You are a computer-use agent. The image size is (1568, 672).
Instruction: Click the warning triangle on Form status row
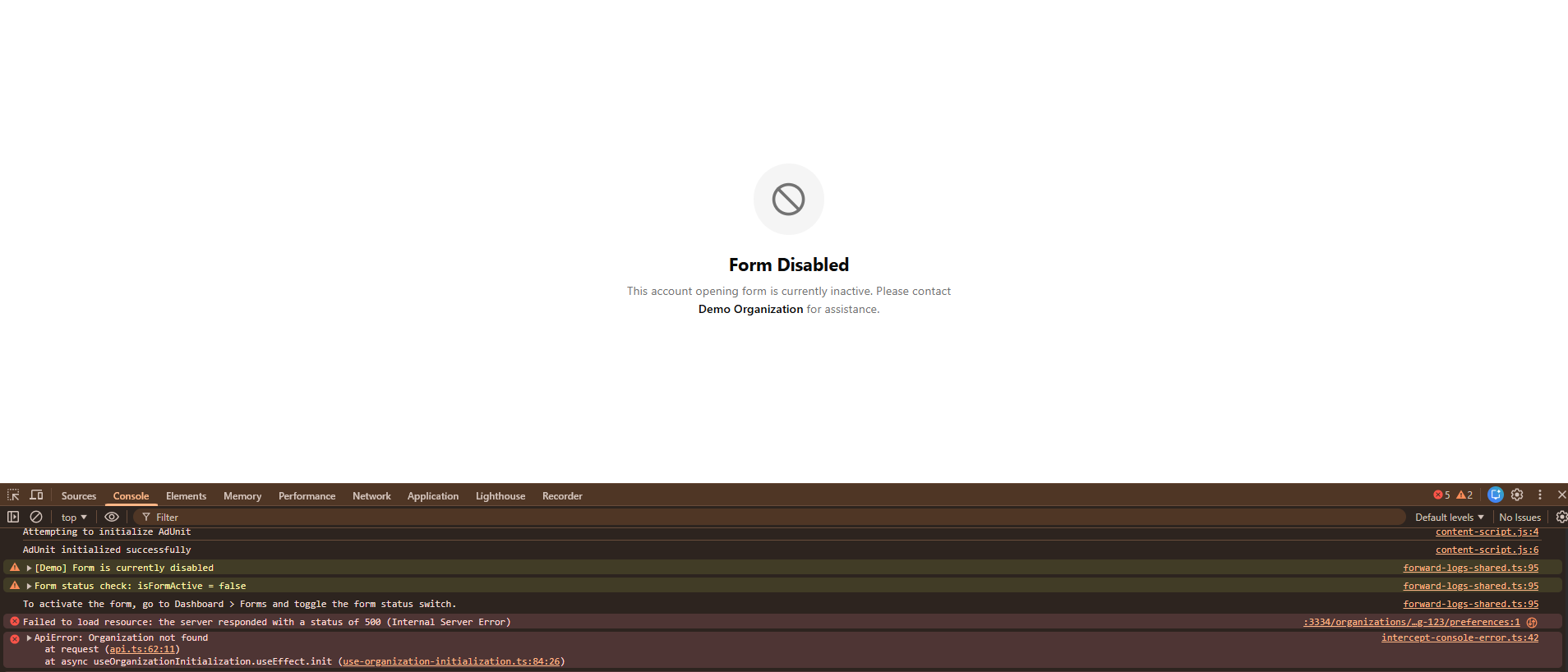pos(15,586)
